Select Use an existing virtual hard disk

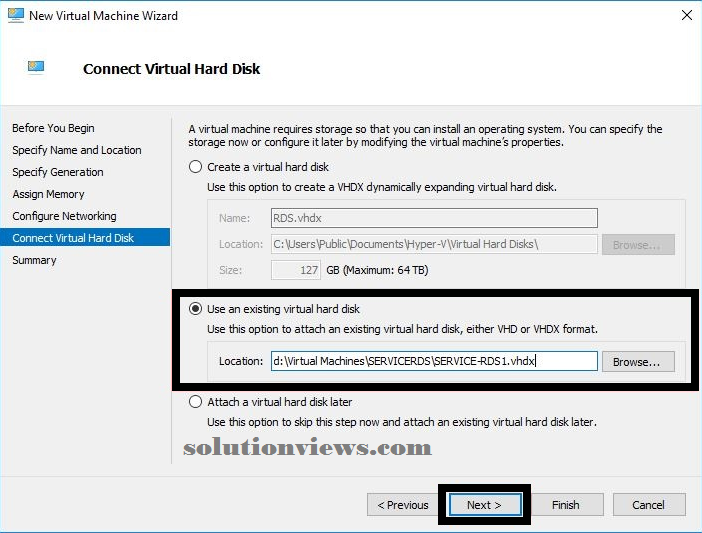coord(195,309)
